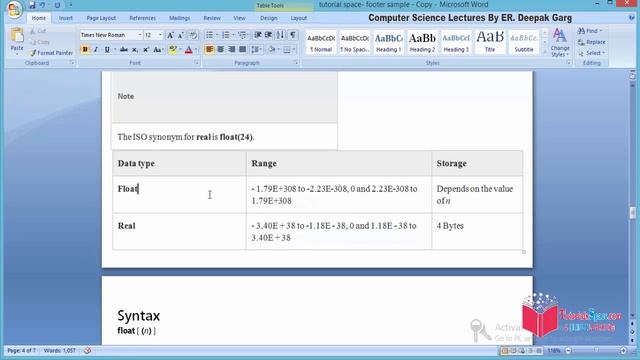Switch to the View tab

[x=240, y=18]
